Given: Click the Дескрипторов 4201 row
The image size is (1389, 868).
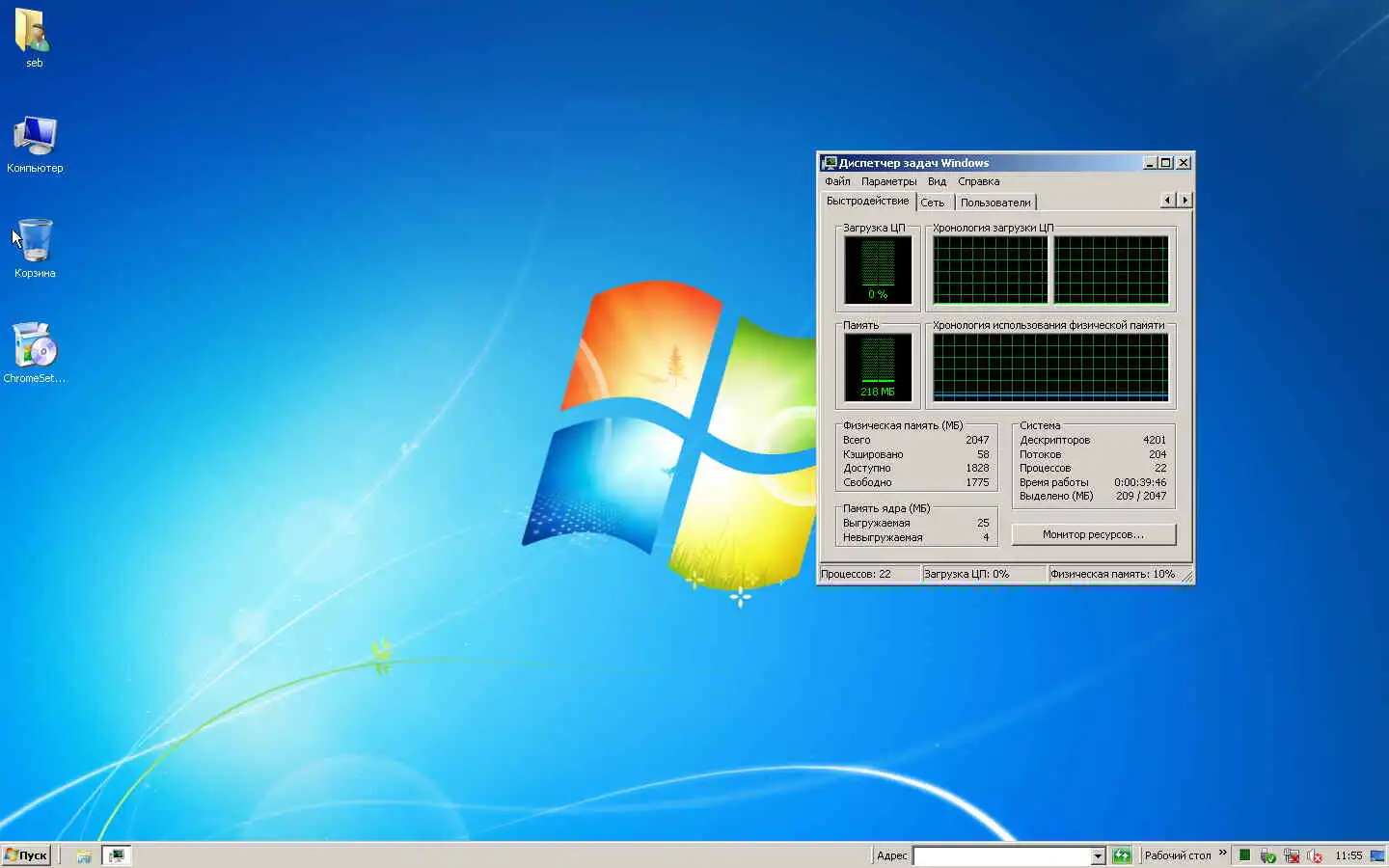Looking at the screenshot, I should tap(1093, 440).
